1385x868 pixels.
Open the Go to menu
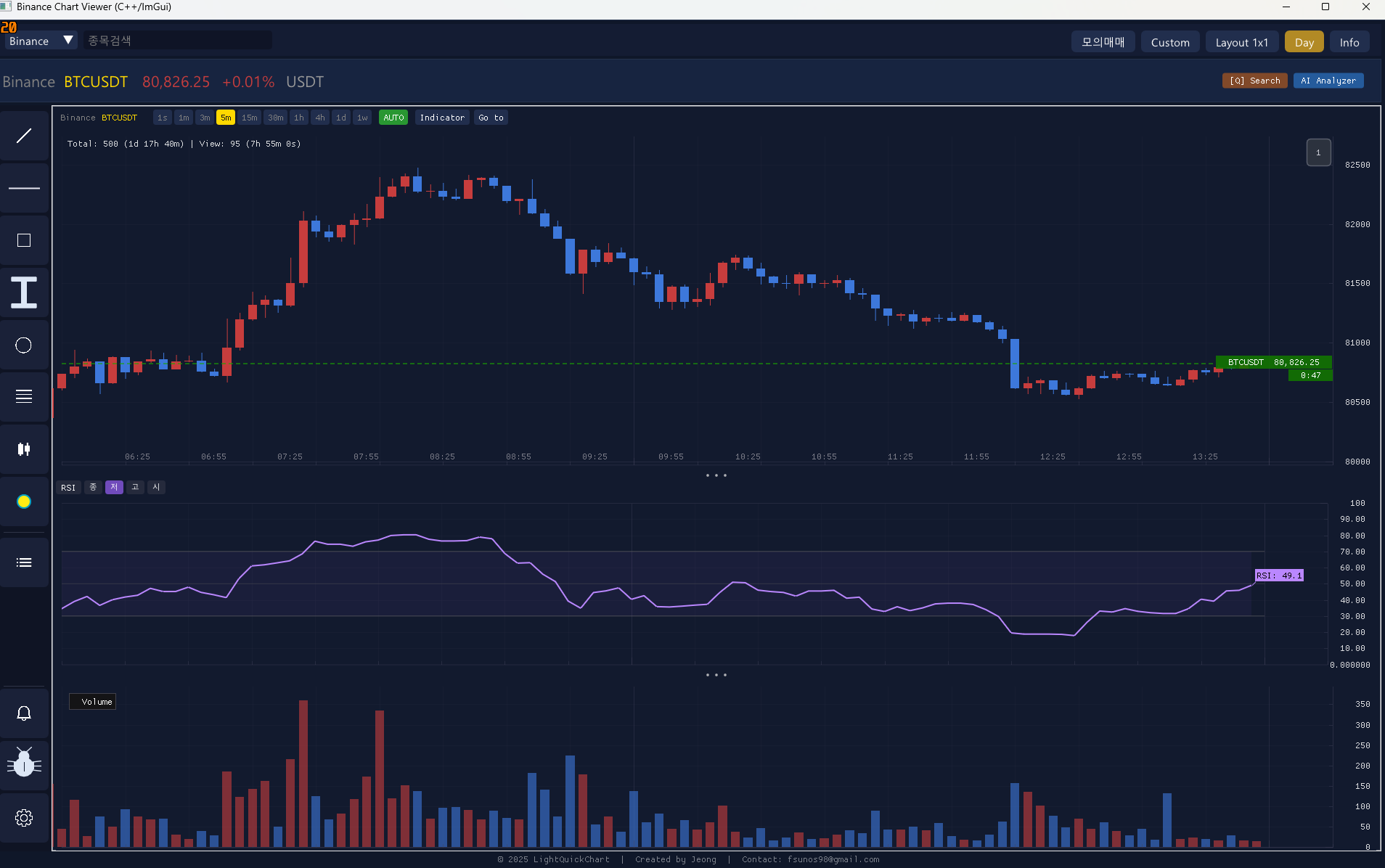(x=491, y=118)
